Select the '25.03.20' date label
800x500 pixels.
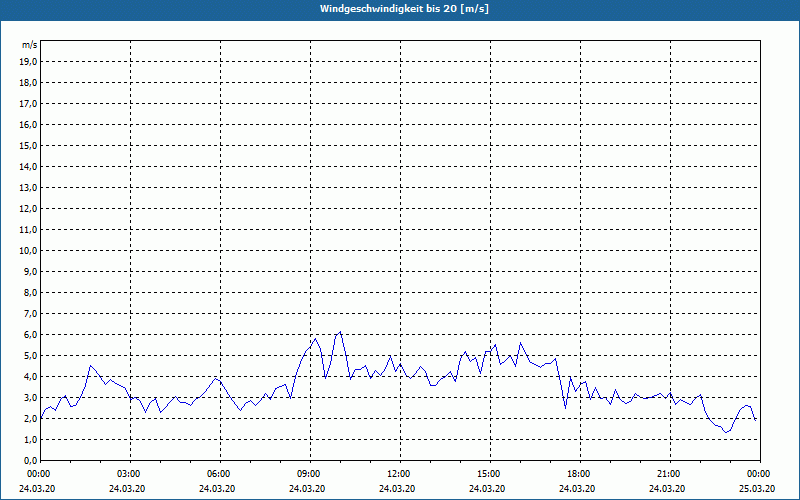tap(757, 489)
